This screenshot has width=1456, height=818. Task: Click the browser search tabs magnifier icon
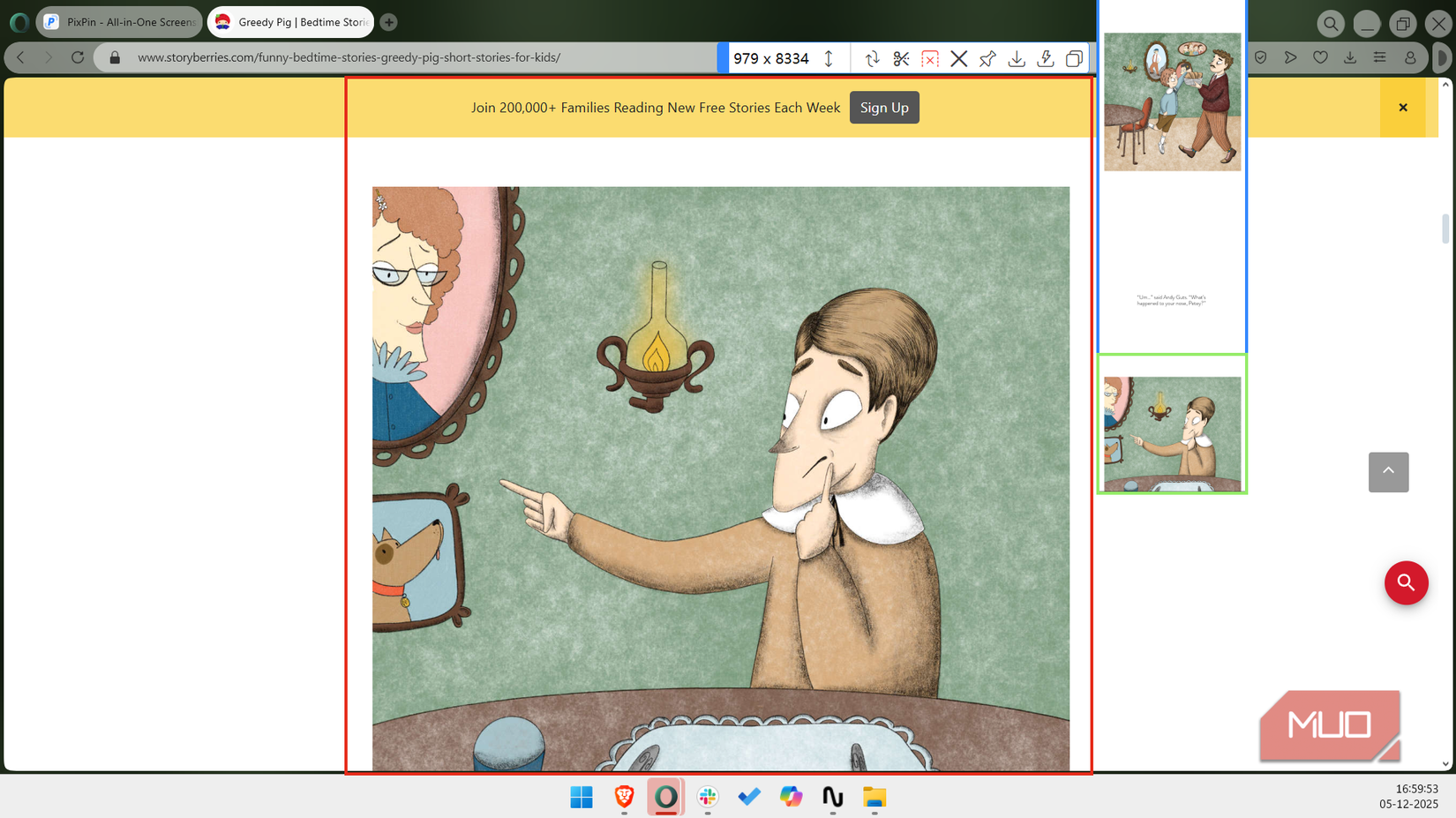click(1331, 23)
